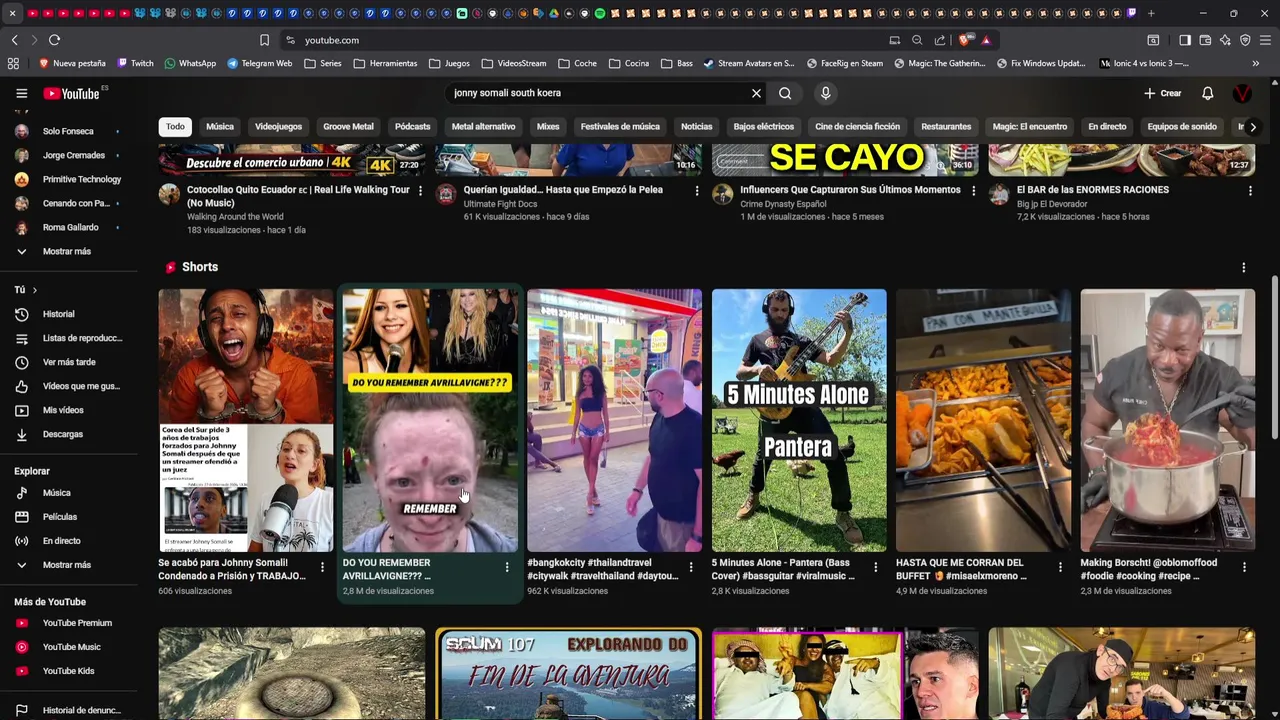Screen dimensions: 1280x720
Task: Expand the Tú section chevron
Action: click(34, 290)
